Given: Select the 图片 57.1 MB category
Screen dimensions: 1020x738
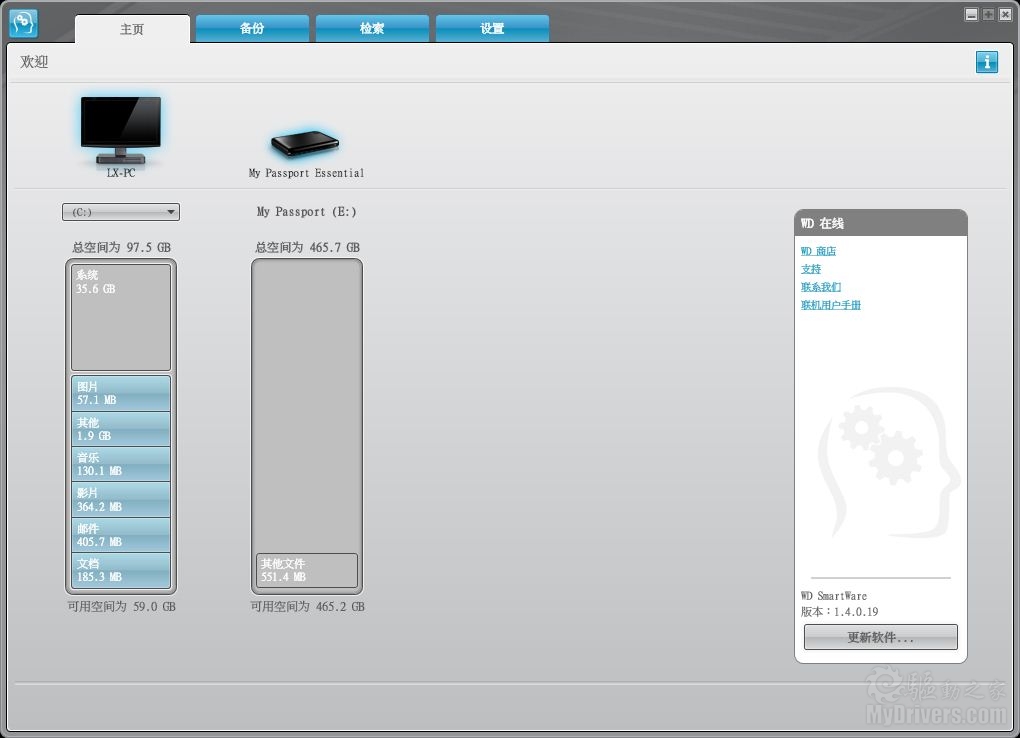Looking at the screenshot, I should tap(121, 393).
